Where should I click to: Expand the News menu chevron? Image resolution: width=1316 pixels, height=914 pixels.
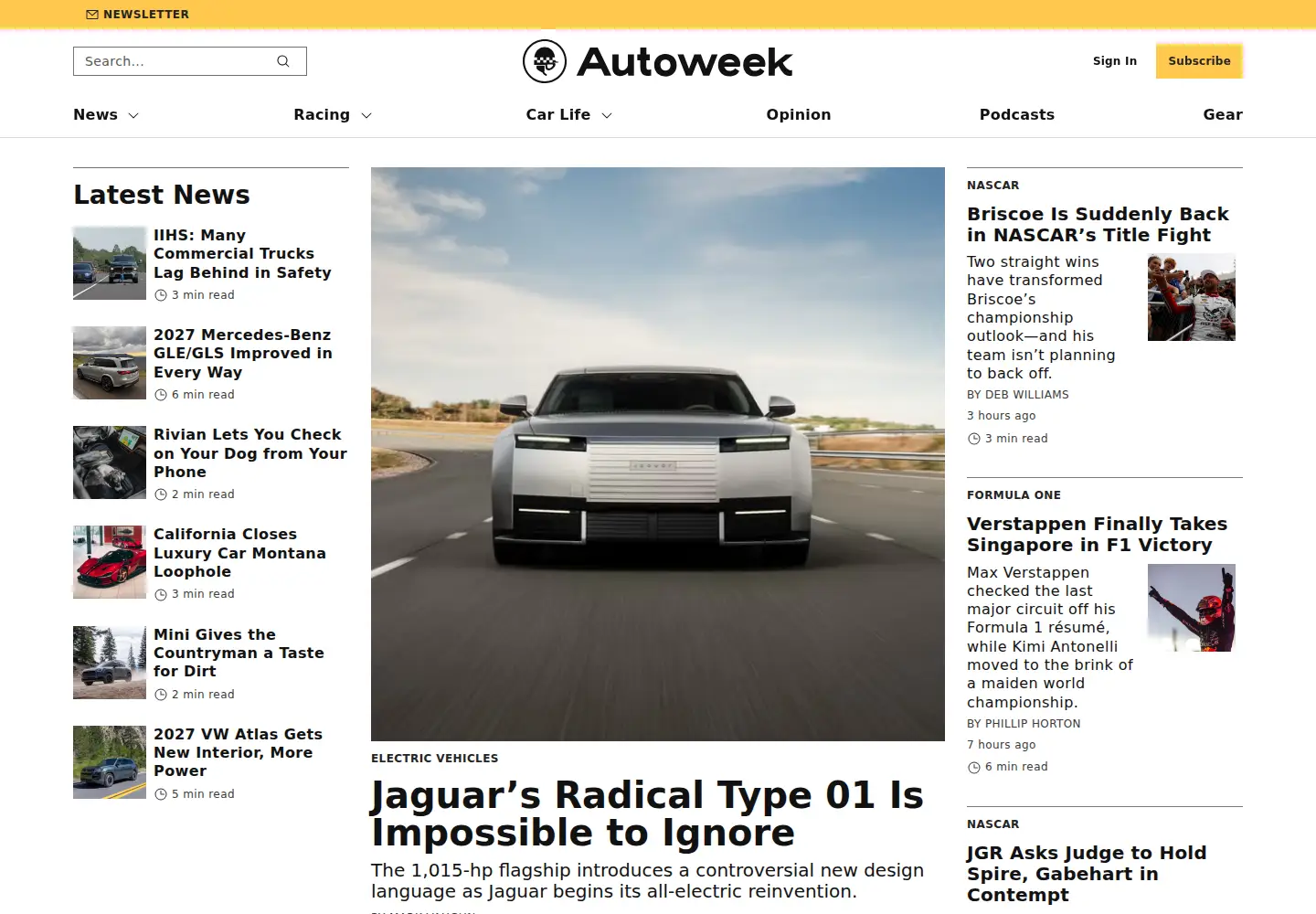pyautogui.click(x=133, y=115)
